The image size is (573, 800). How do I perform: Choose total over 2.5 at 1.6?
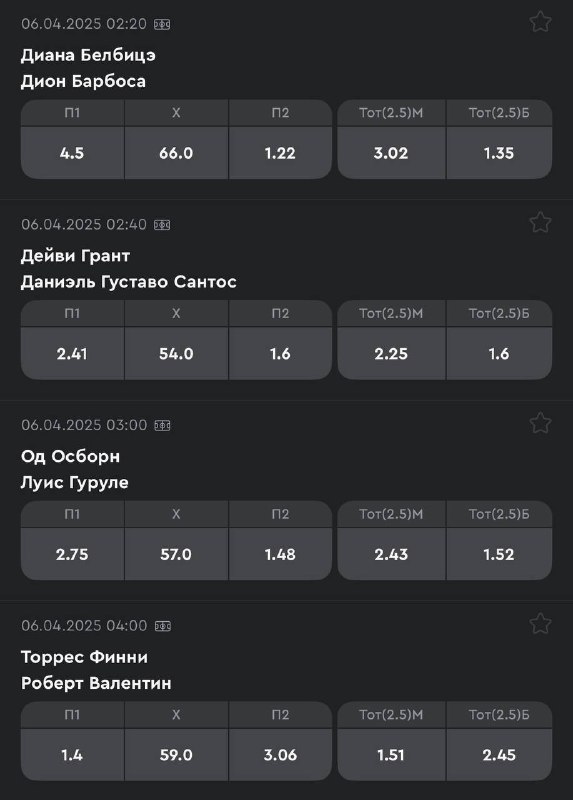point(499,354)
